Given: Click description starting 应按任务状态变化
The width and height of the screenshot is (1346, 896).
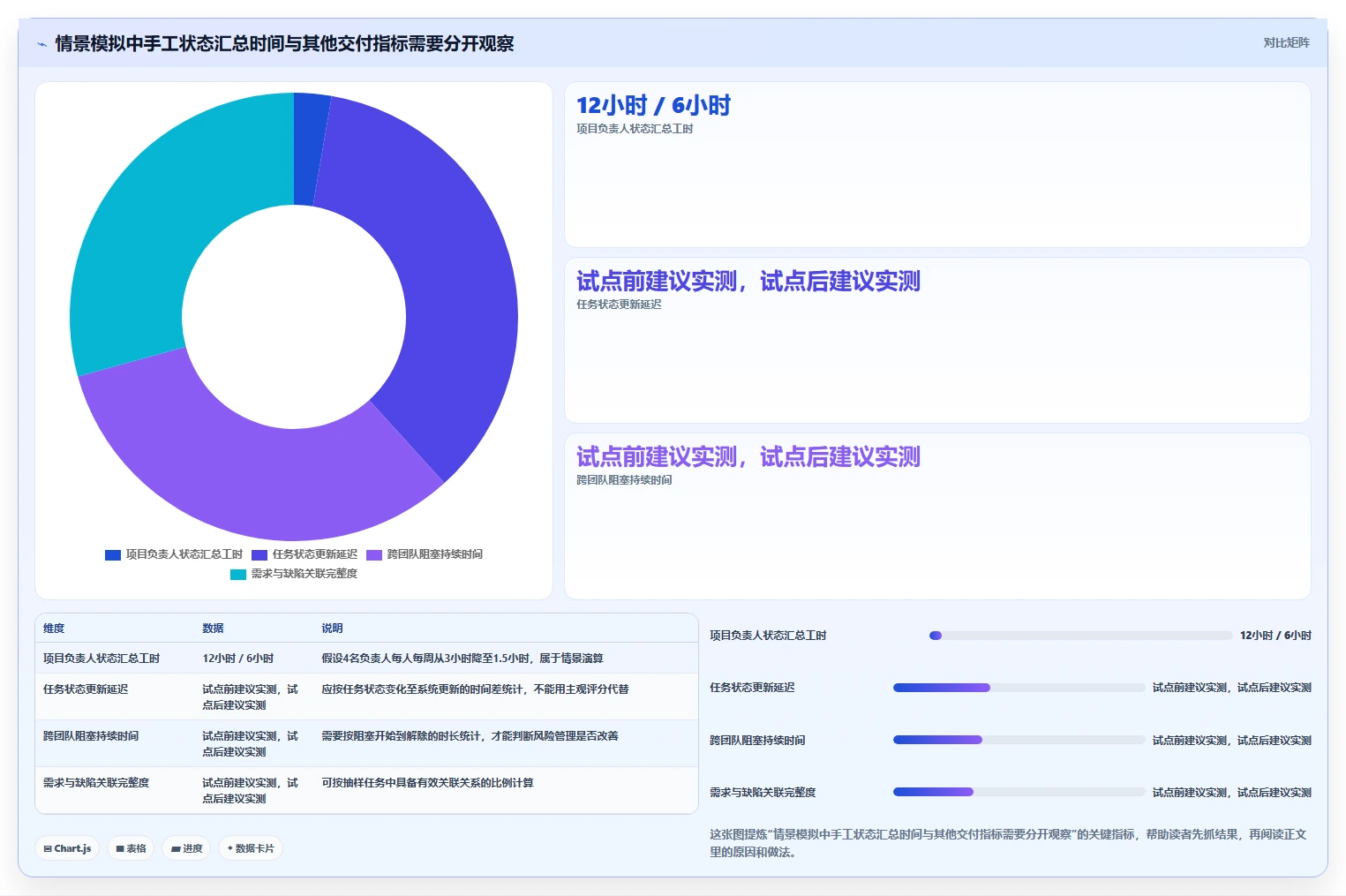Looking at the screenshot, I should pos(475,689).
